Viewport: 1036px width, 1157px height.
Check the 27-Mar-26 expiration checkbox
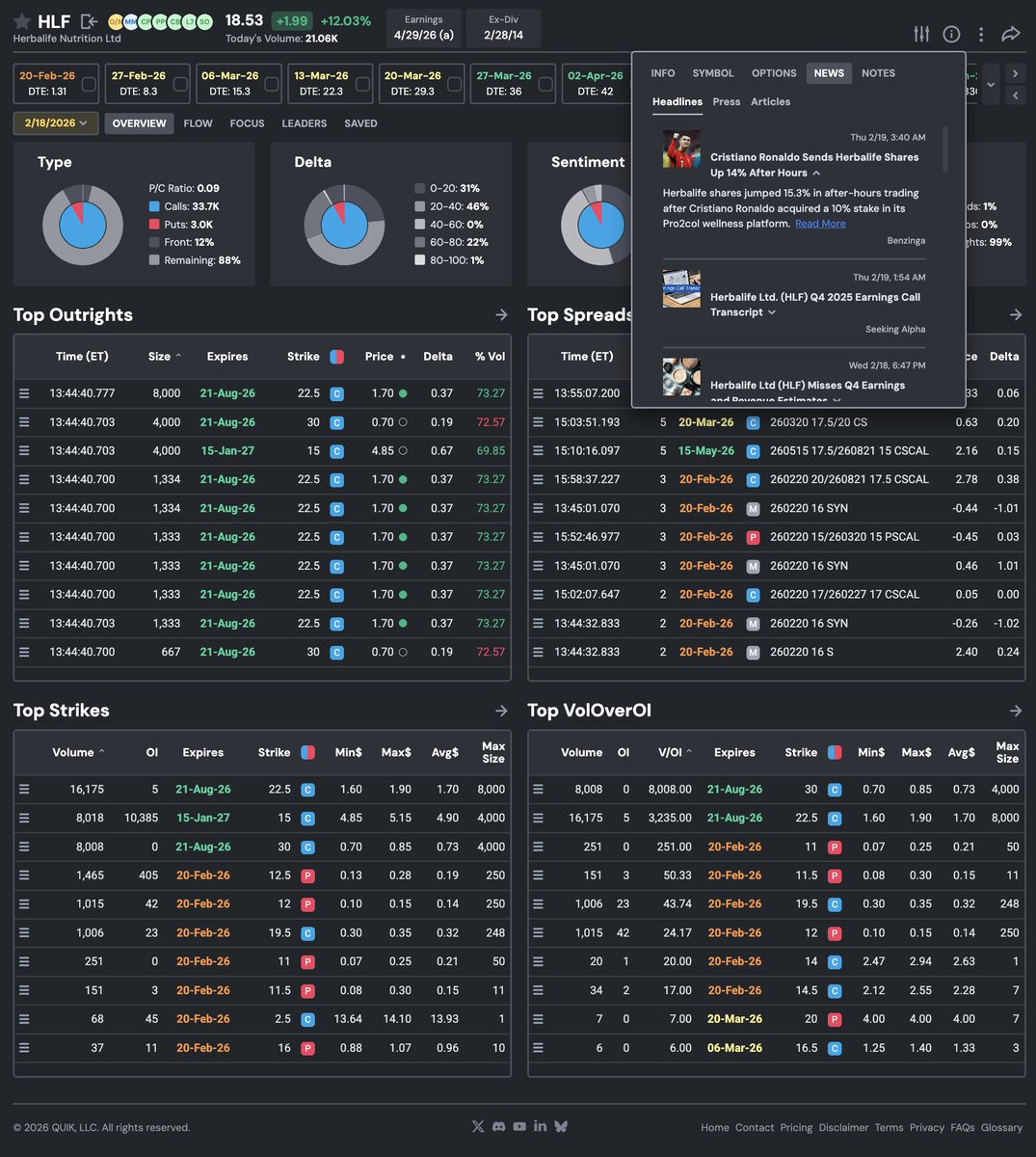545,85
